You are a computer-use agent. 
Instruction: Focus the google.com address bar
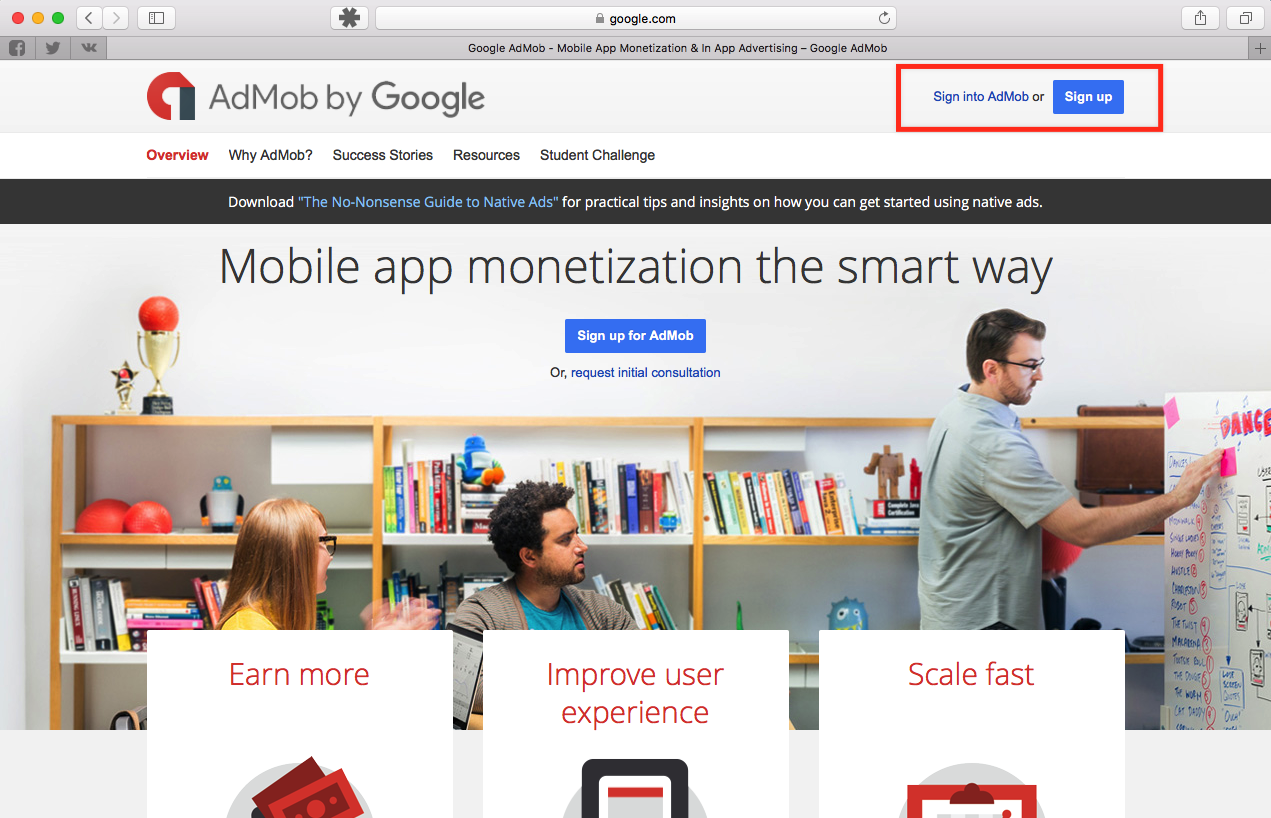(635, 17)
